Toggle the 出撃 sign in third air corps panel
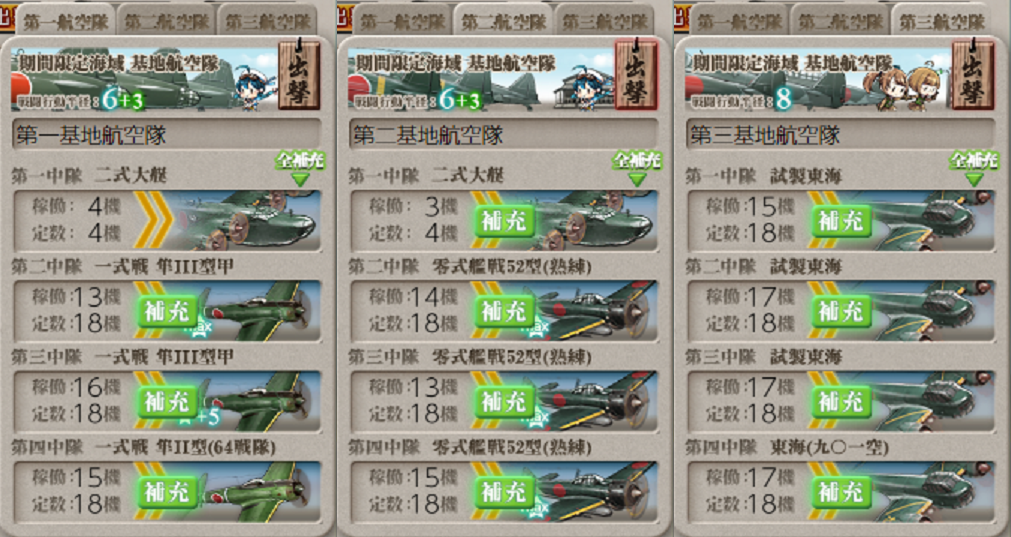The image size is (1011, 537). (973, 75)
